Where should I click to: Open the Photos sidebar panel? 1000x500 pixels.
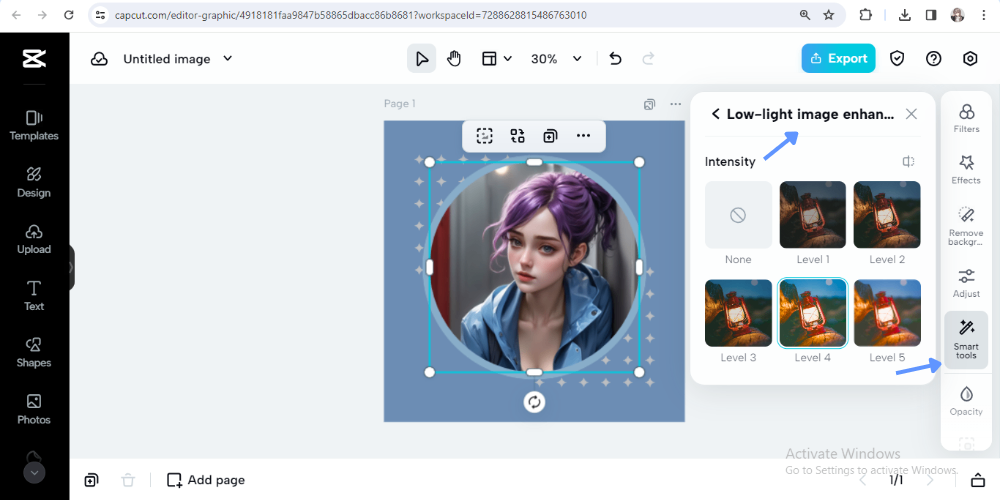point(34,409)
